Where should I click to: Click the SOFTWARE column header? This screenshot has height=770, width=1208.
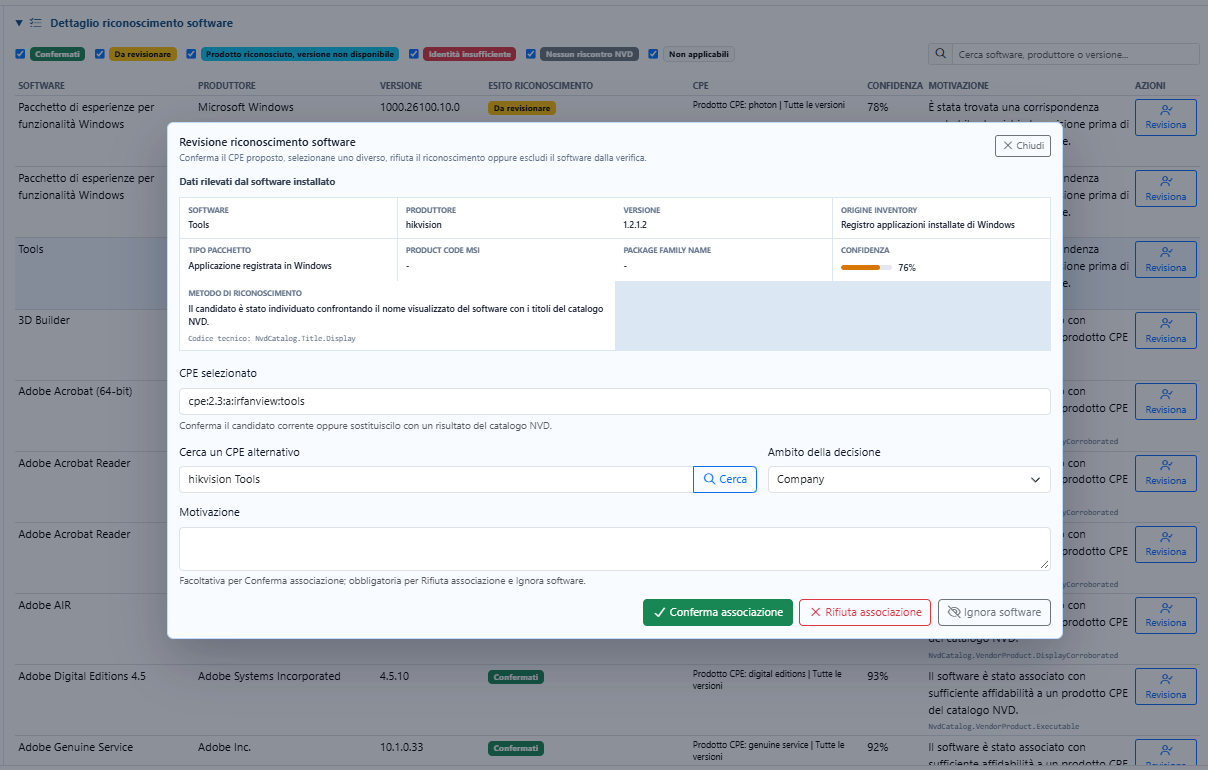tap(42, 86)
